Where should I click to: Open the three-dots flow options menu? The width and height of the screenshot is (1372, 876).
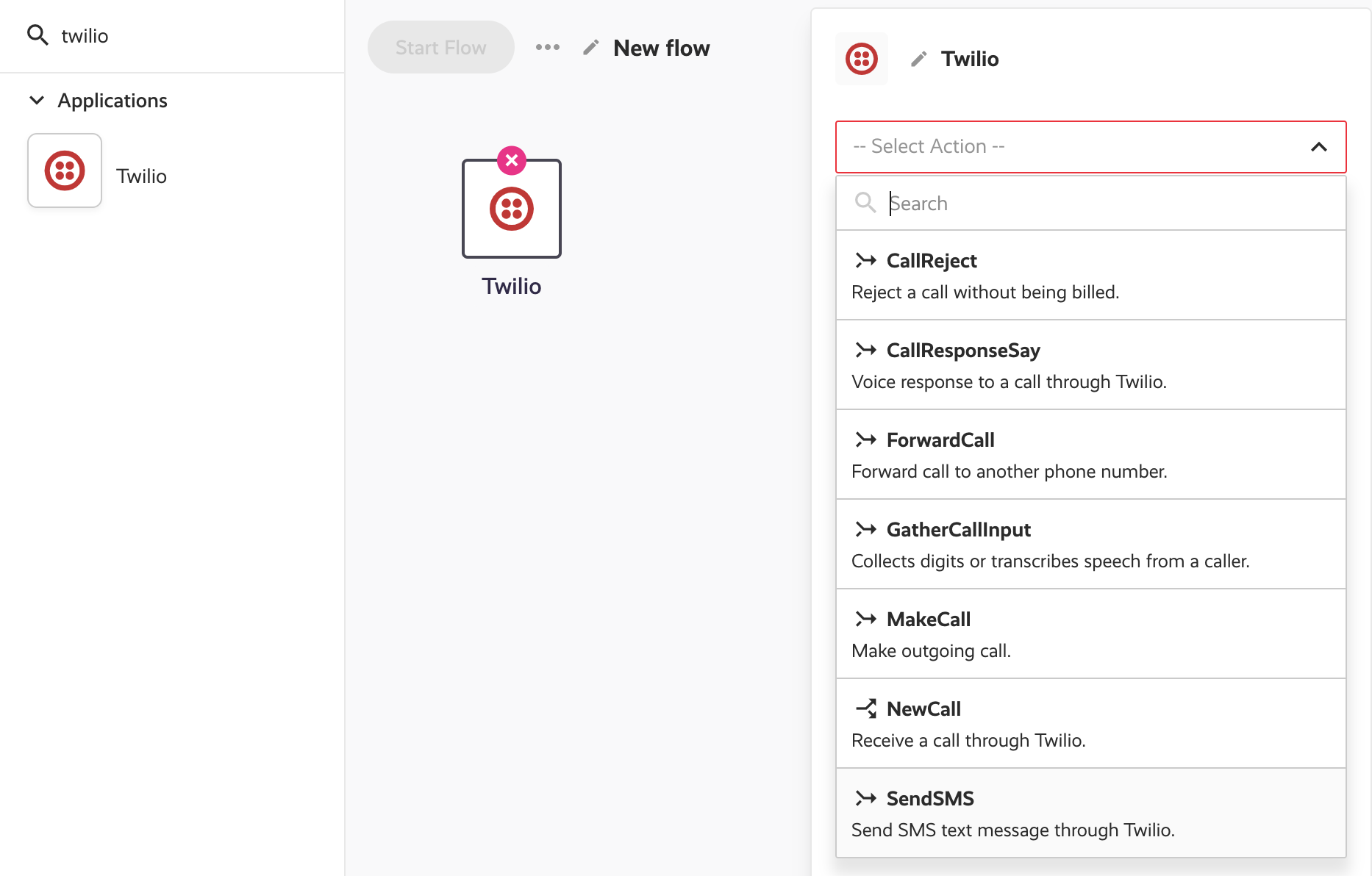pyautogui.click(x=548, y=48)
